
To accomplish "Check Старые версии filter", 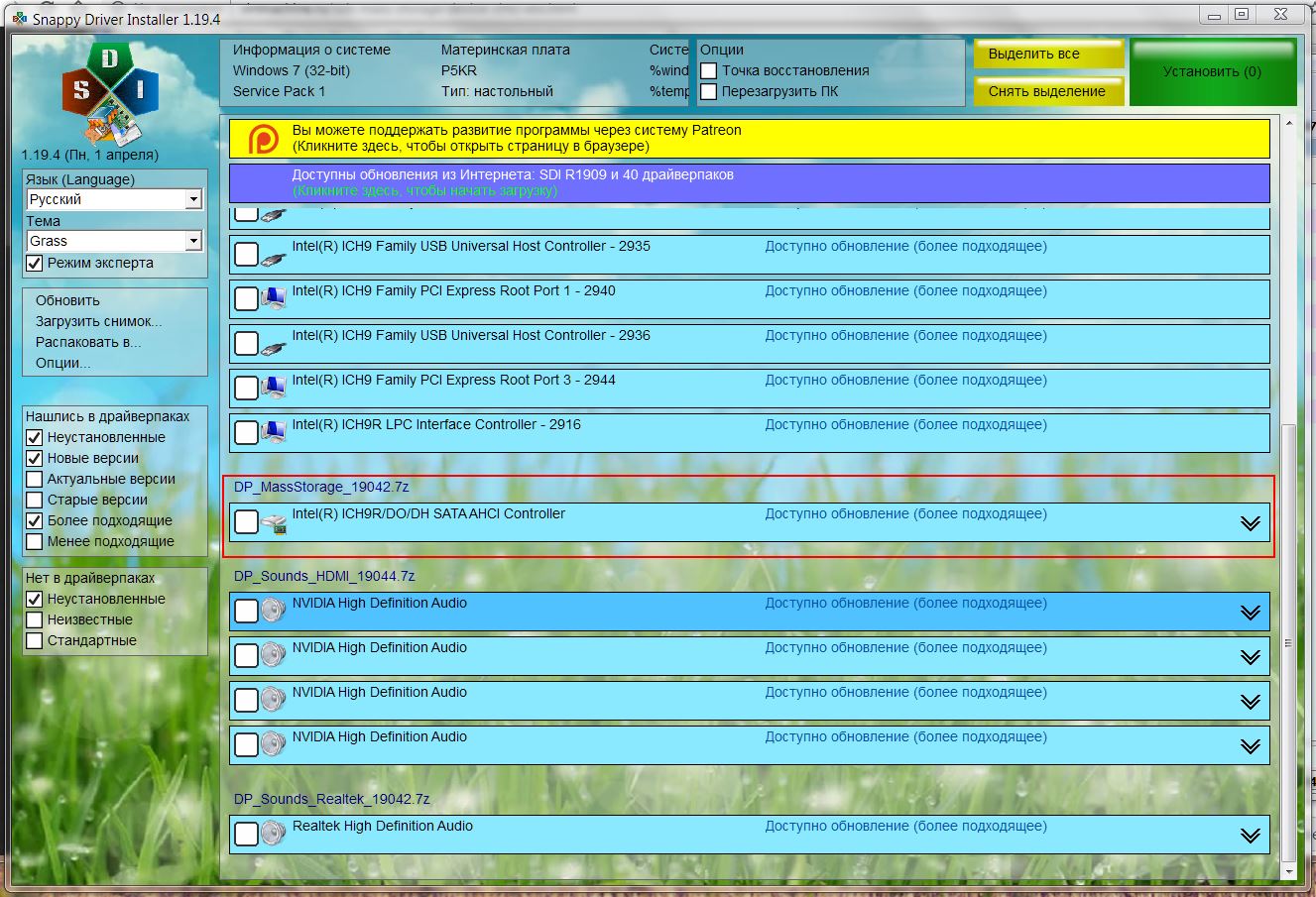I will click(35, 501).
